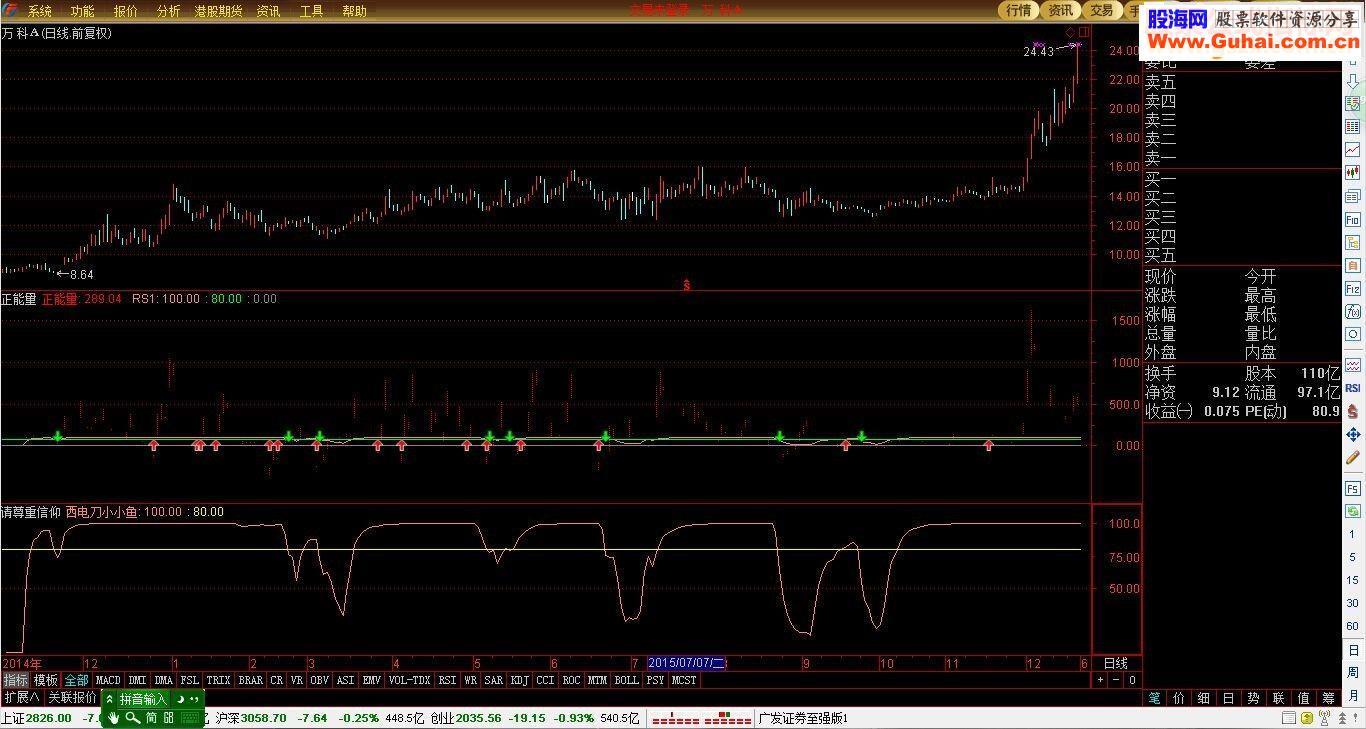Select the 势 tab in quote panel
Screen dimensions: 1366x729
(x=1253, y=697)
